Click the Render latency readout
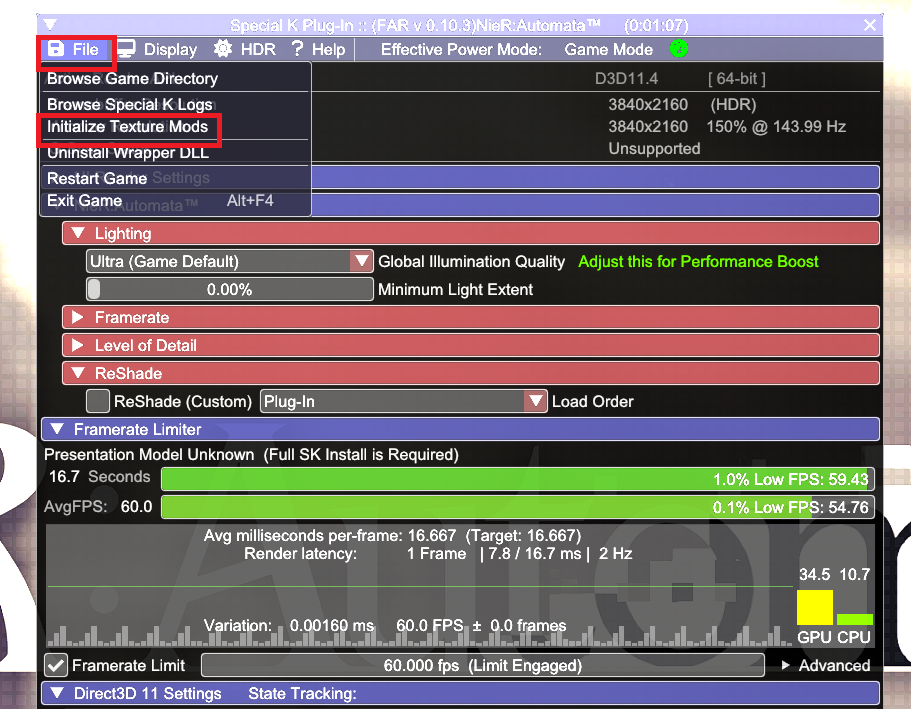The width and height of the screenshot is (911, 709). pos(438,554)
